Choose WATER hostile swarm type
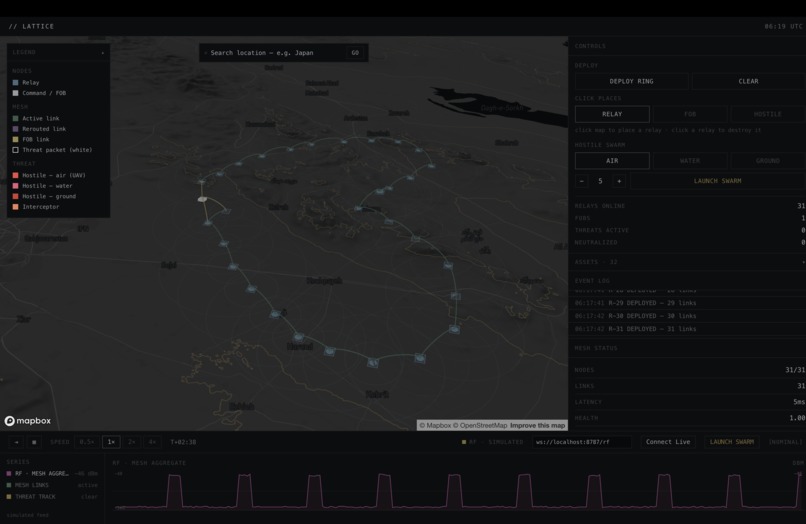Viewport: 806px width, 524px height. (x=690, y=161)
